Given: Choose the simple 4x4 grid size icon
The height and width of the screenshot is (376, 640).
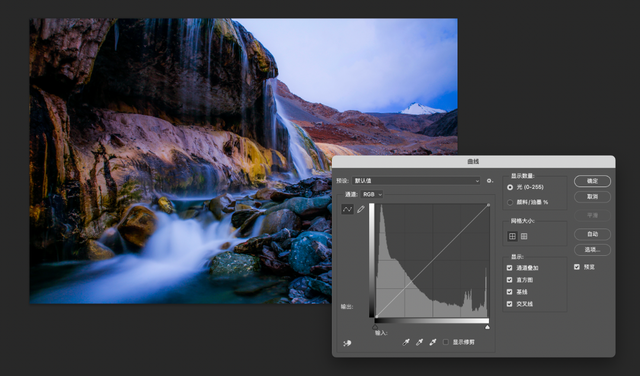Looking at the screenshot, I should point(512,236).
